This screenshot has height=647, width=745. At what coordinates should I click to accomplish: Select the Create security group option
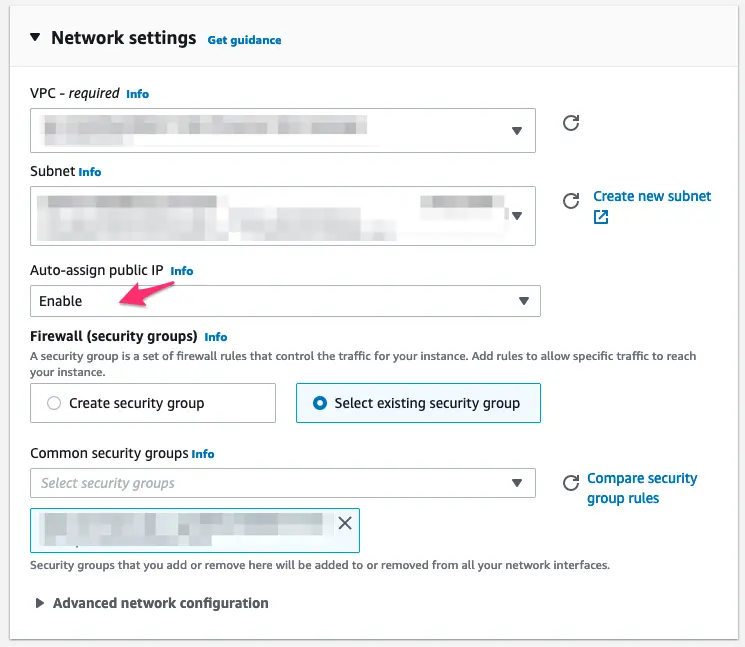pos(153,403)
